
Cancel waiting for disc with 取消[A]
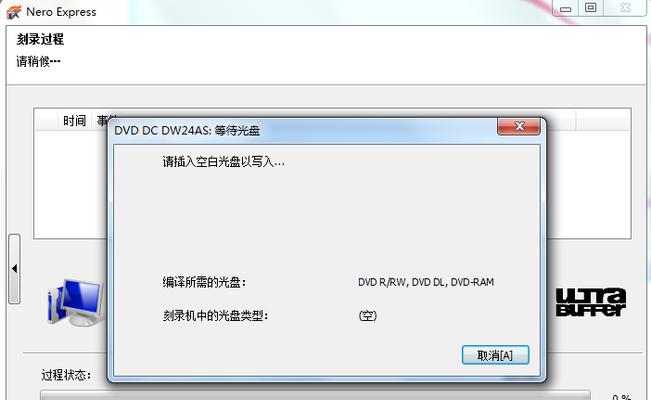point(495,355)
